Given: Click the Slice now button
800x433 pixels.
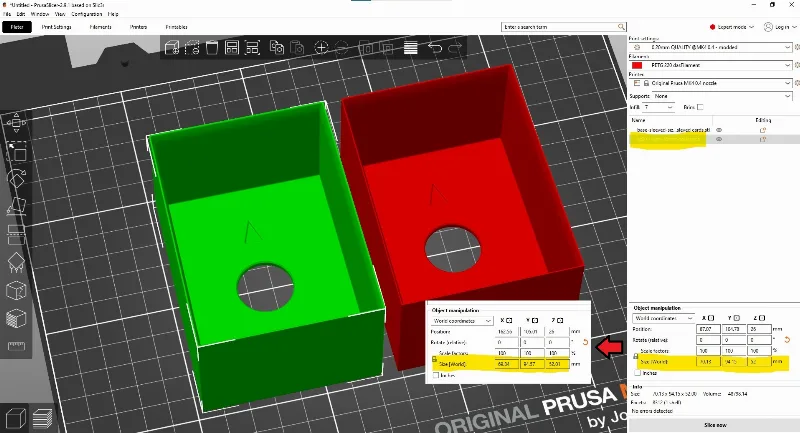Looking at the screenshot, I should 714,425.
